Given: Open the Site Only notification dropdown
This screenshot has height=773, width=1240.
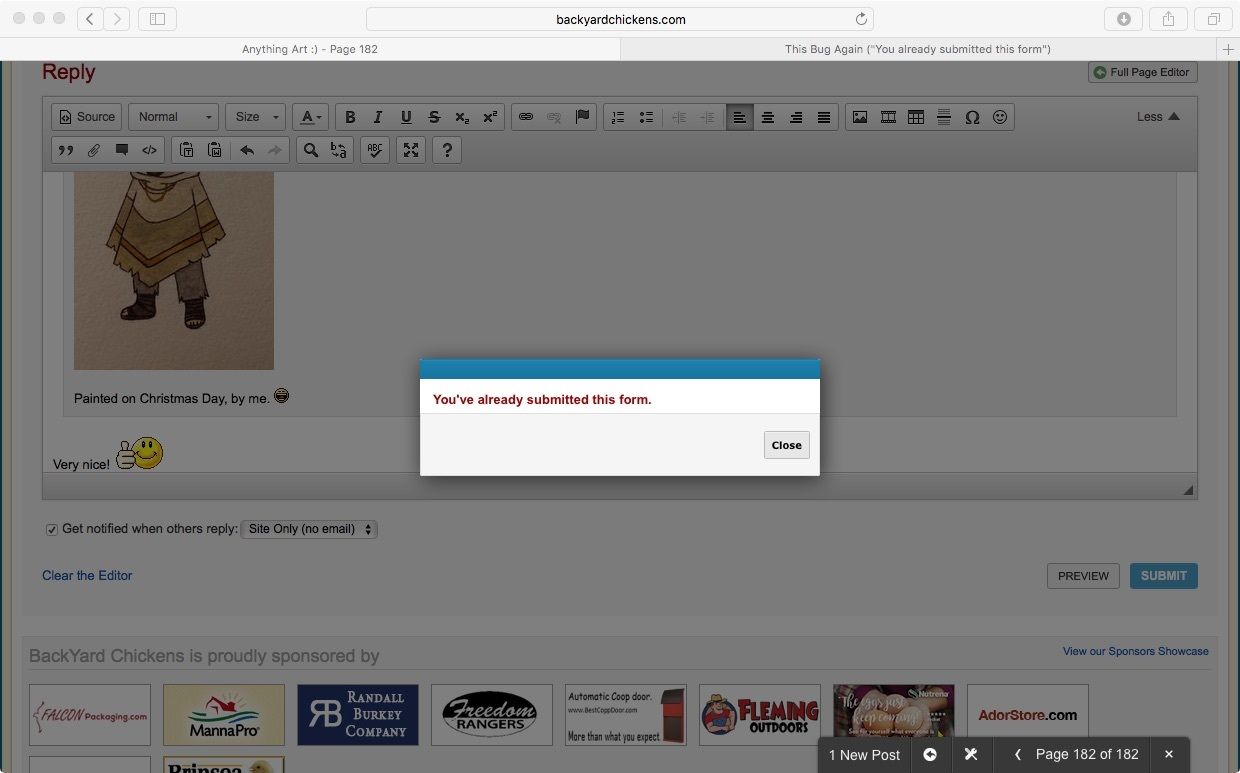Looking at the screenshot, I should [309, 529].
